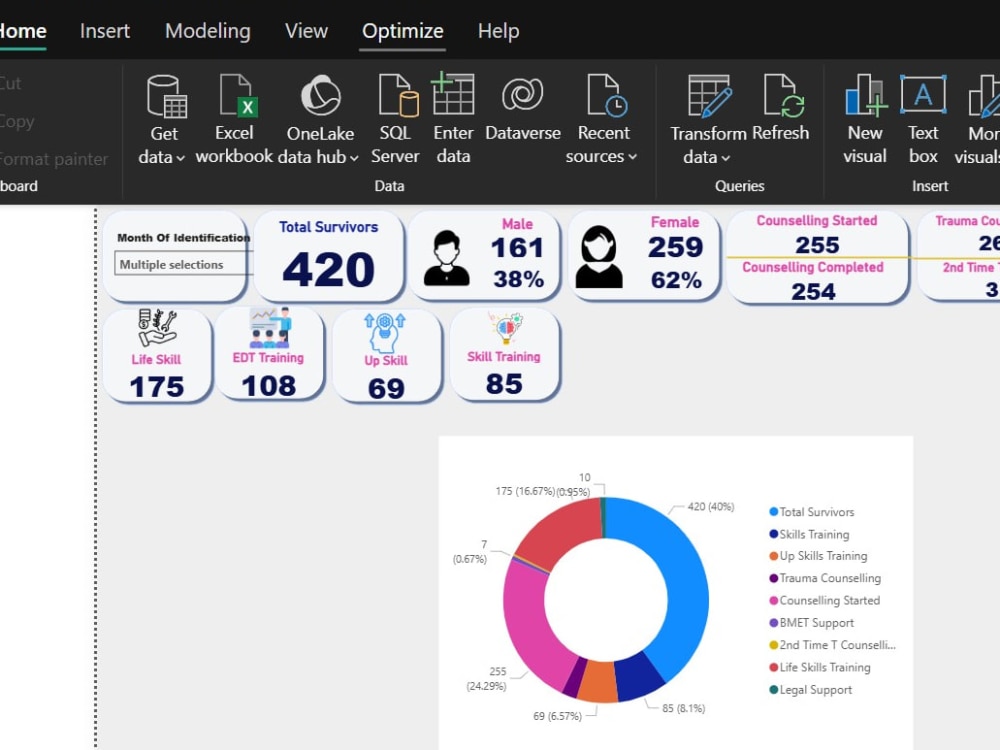Select the SQL Server icon
The width and height of the screenshot is (1000, 750).
(399, 96)
